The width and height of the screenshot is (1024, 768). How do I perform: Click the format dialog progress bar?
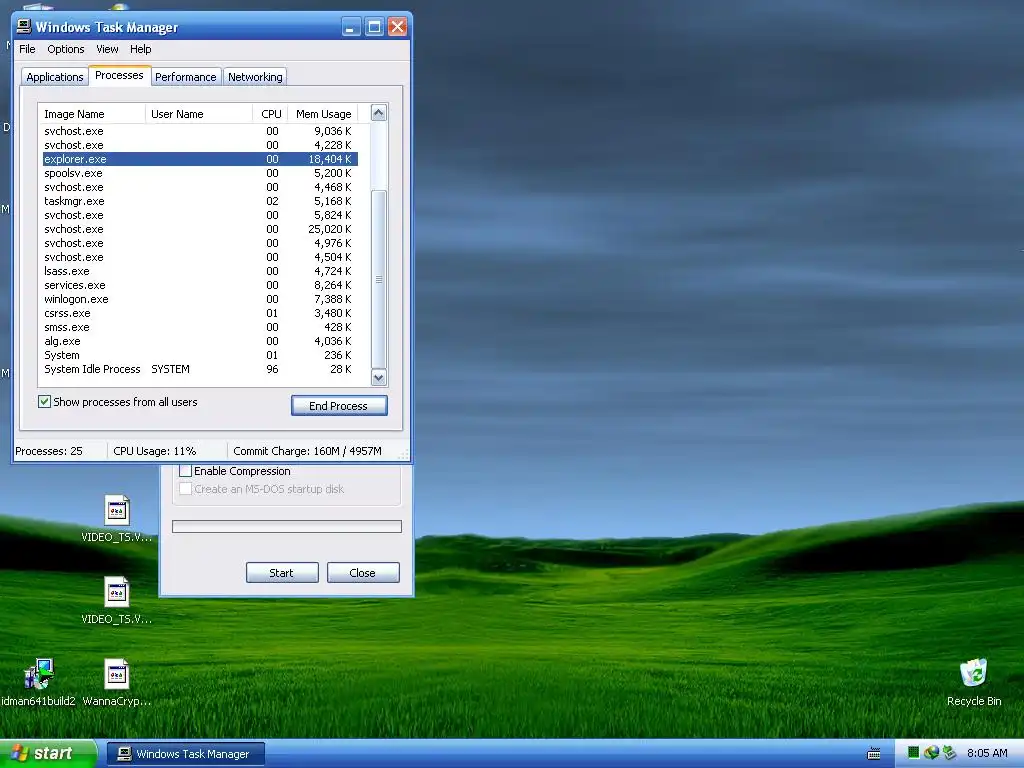coord(287,526)
